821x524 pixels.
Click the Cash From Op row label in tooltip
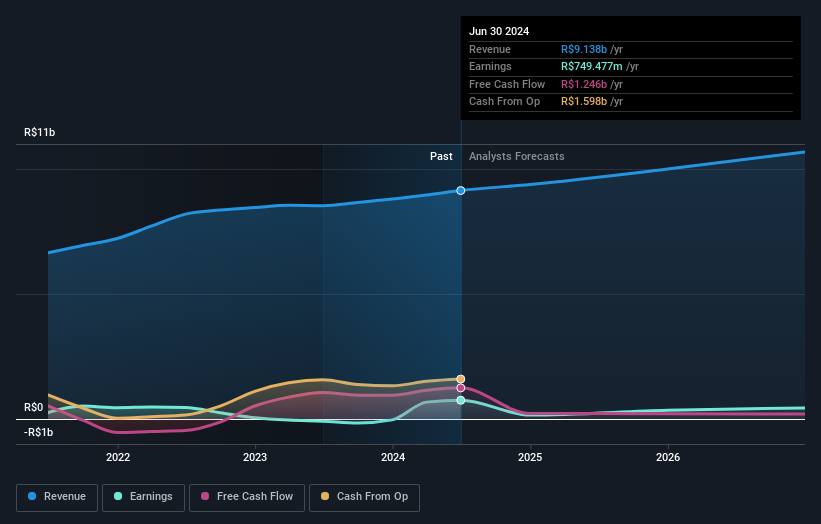[x=504, y=102]
